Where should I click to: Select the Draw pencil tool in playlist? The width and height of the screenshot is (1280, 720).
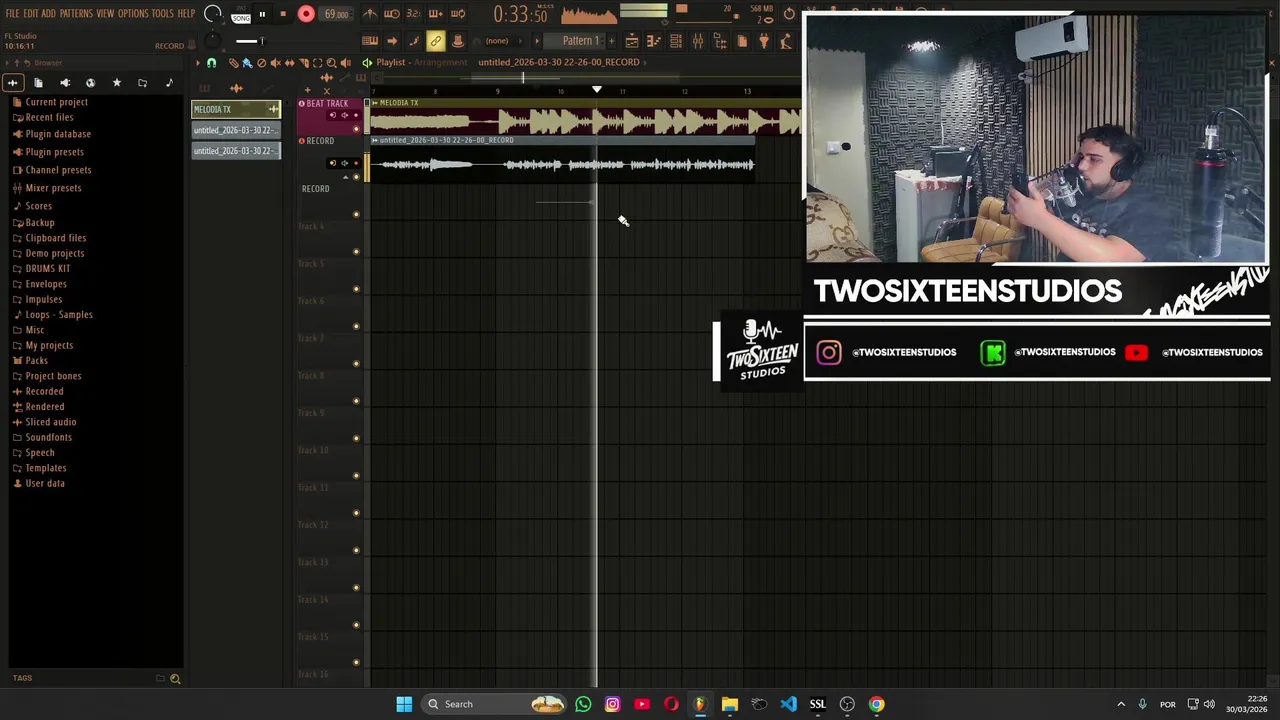coord(233,63)
